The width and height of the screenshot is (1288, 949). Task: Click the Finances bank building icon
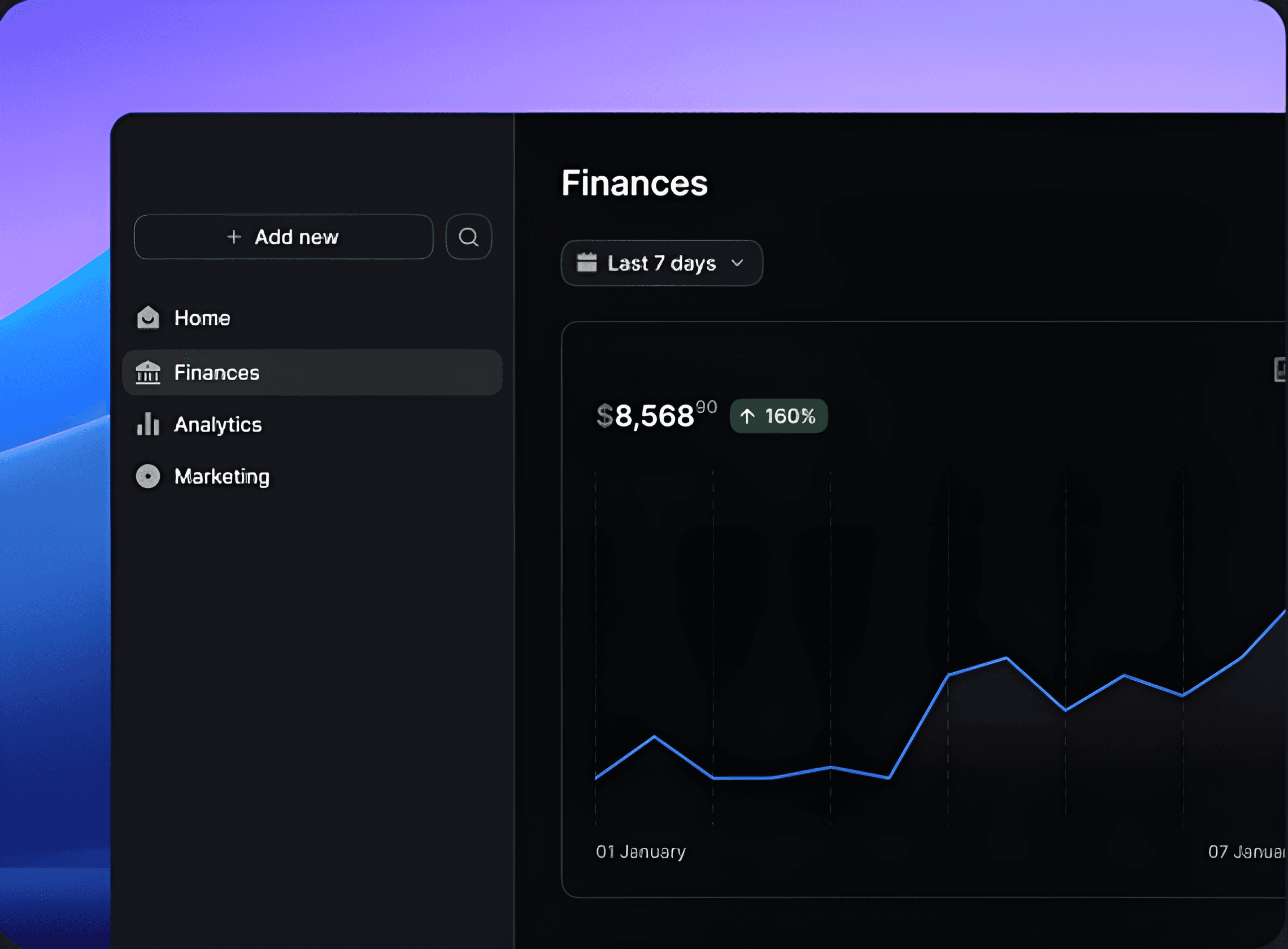click(147, 372)
